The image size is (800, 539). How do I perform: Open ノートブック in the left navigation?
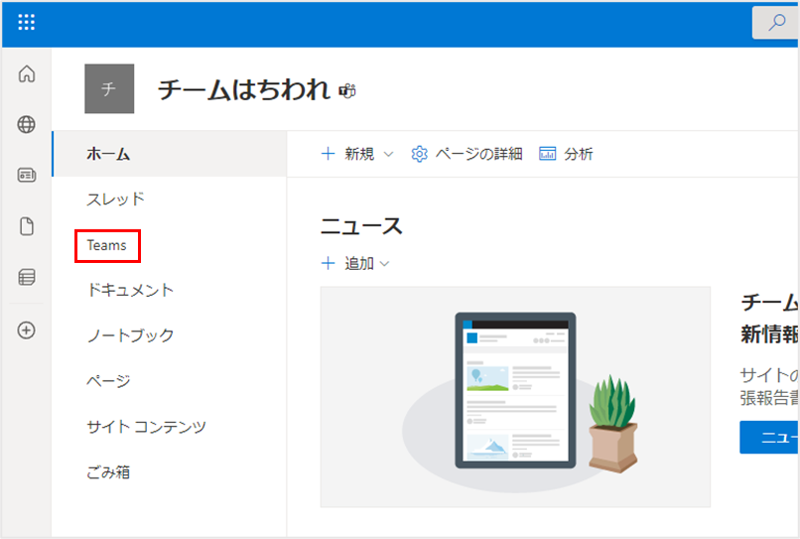click(130, 335)
